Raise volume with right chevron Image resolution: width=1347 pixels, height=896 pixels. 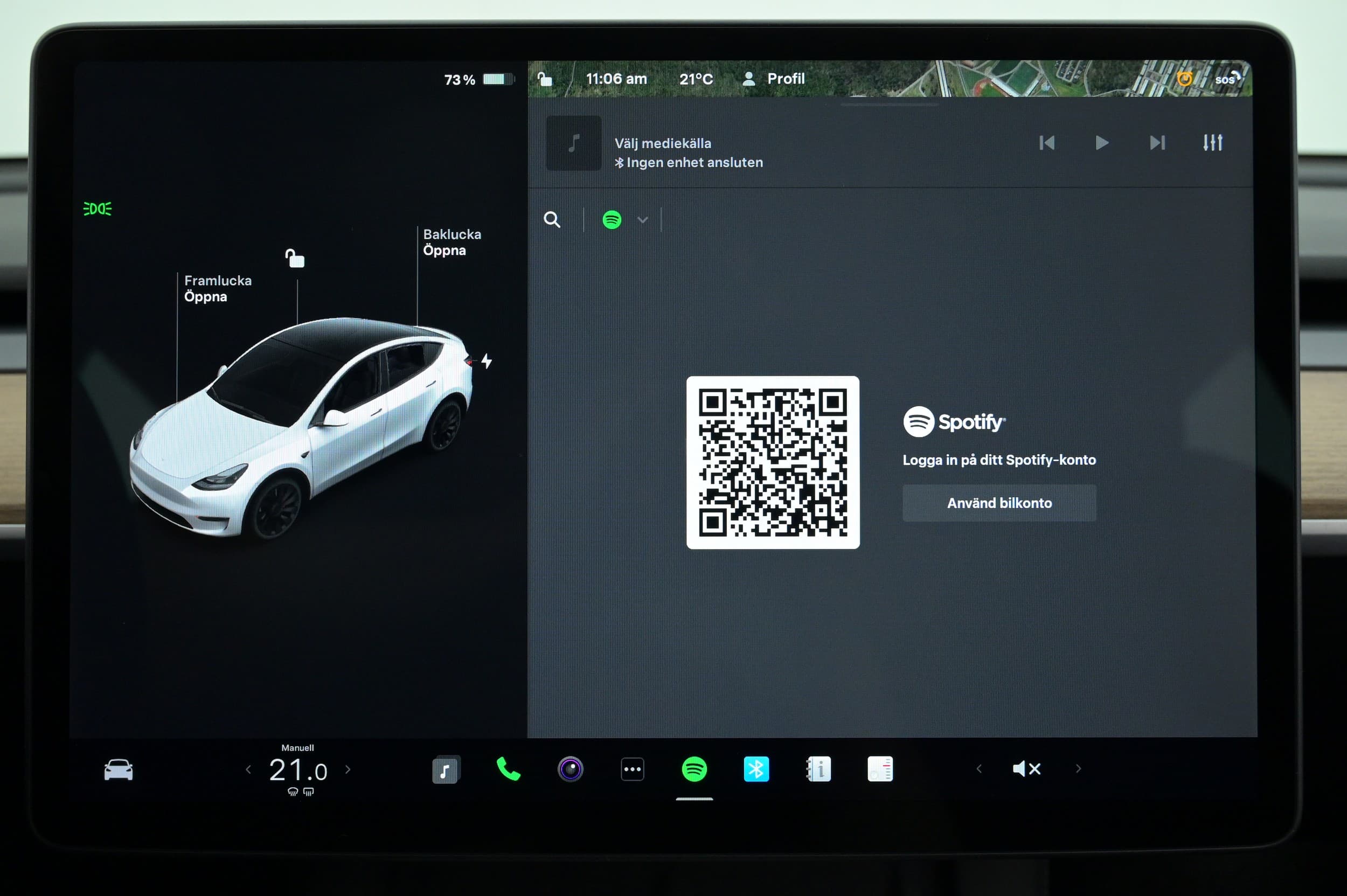click(1078, 769)
